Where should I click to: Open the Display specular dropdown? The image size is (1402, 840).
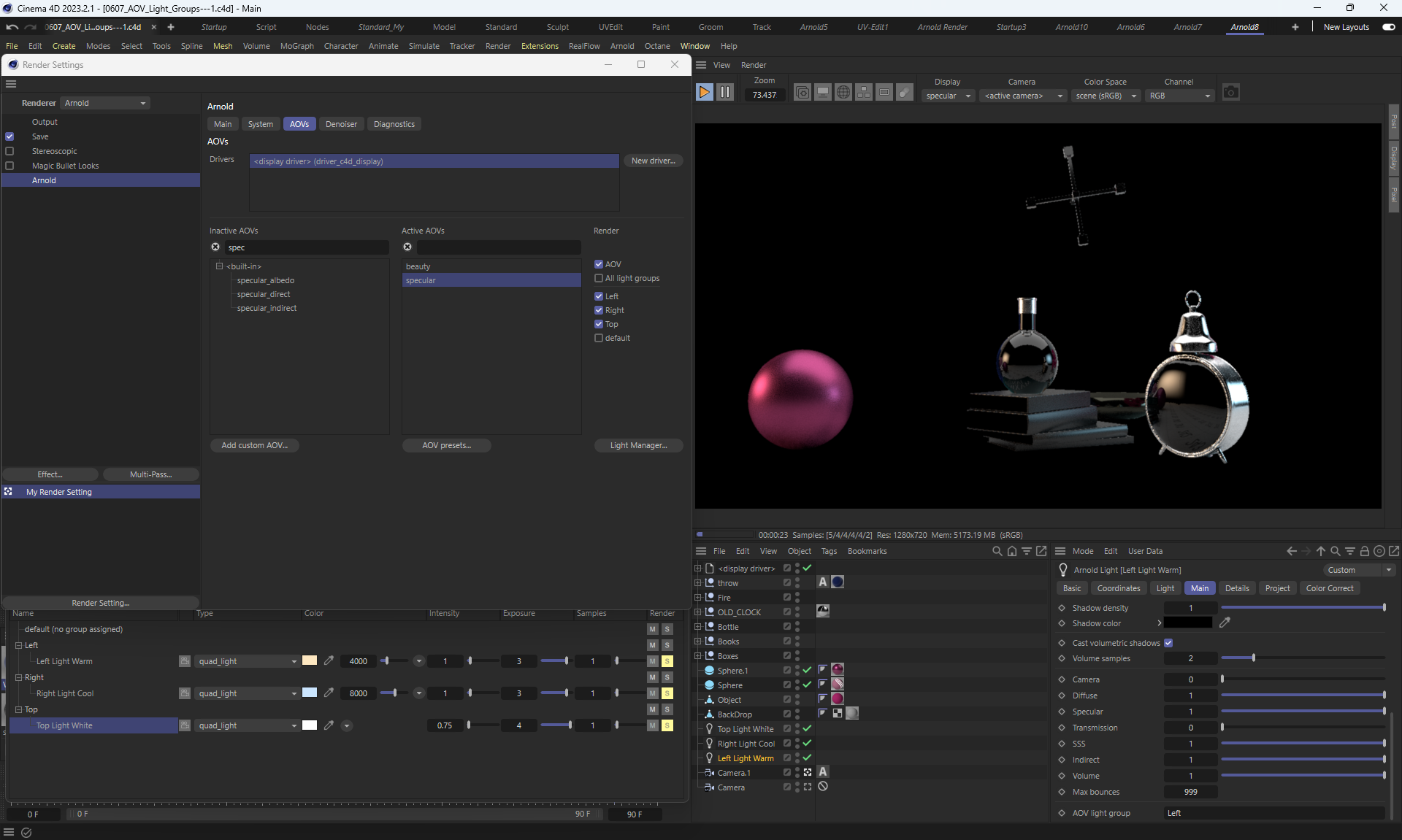click(948, 96)
